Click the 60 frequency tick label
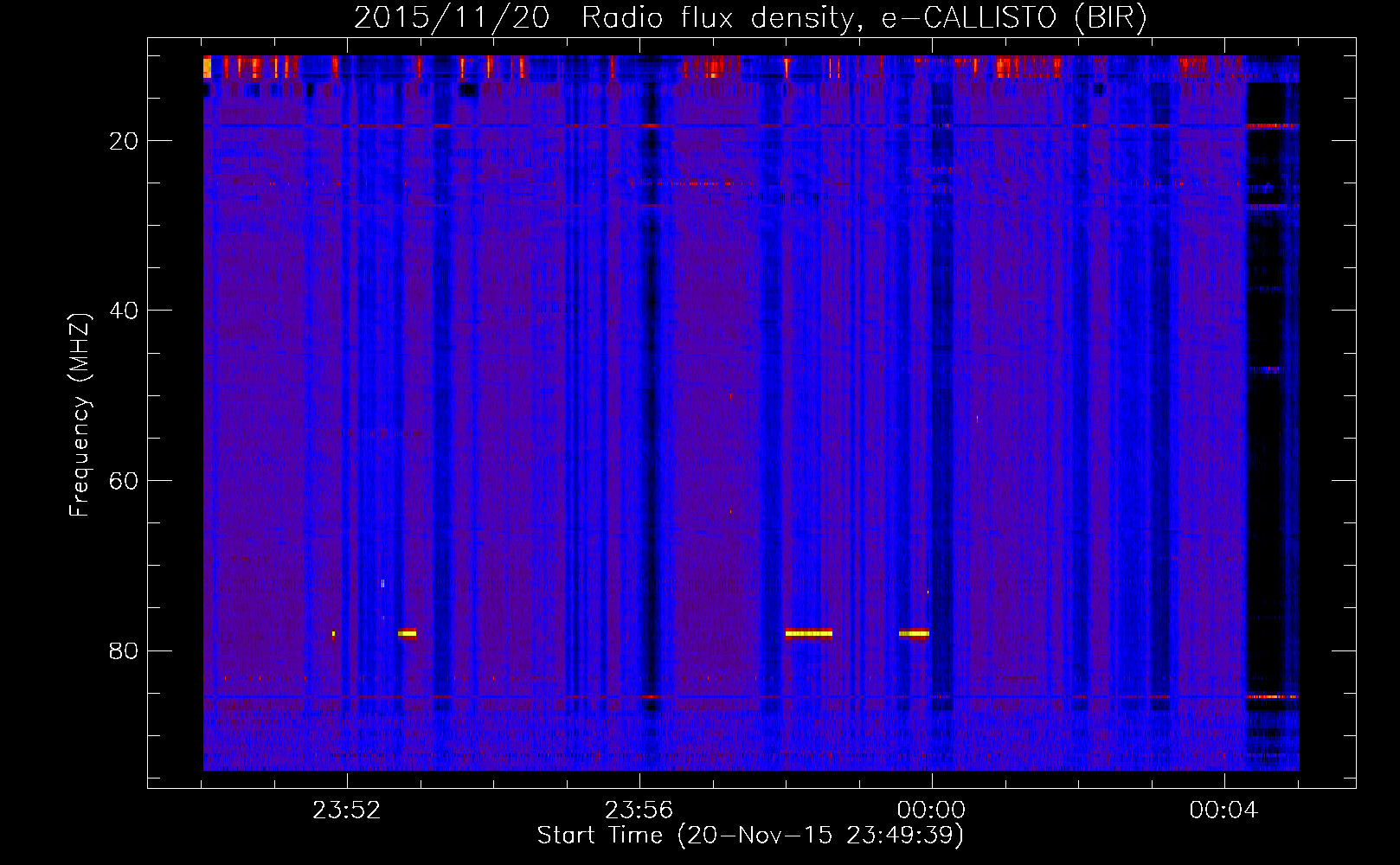This screenshot has width=1400, height=865. coord(125,481)
